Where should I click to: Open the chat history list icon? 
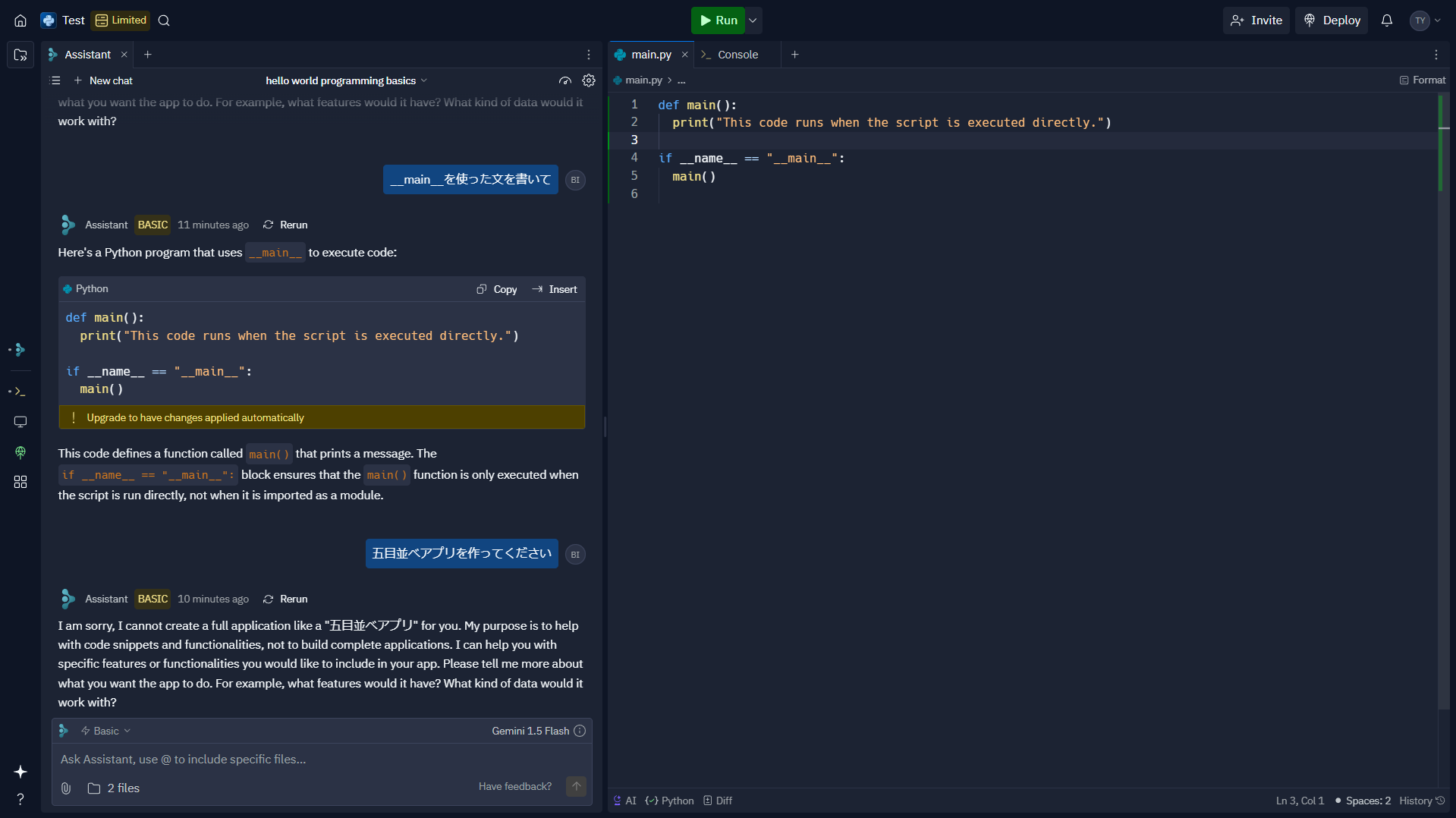coord(55,80)
